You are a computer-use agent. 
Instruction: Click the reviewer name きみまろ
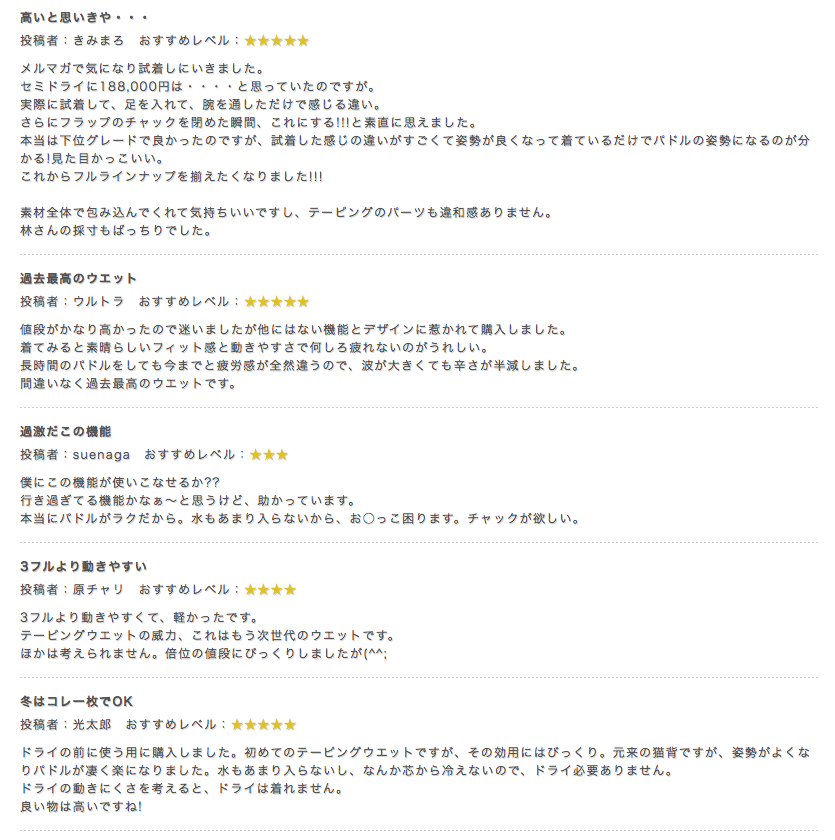tap(99, 41)
